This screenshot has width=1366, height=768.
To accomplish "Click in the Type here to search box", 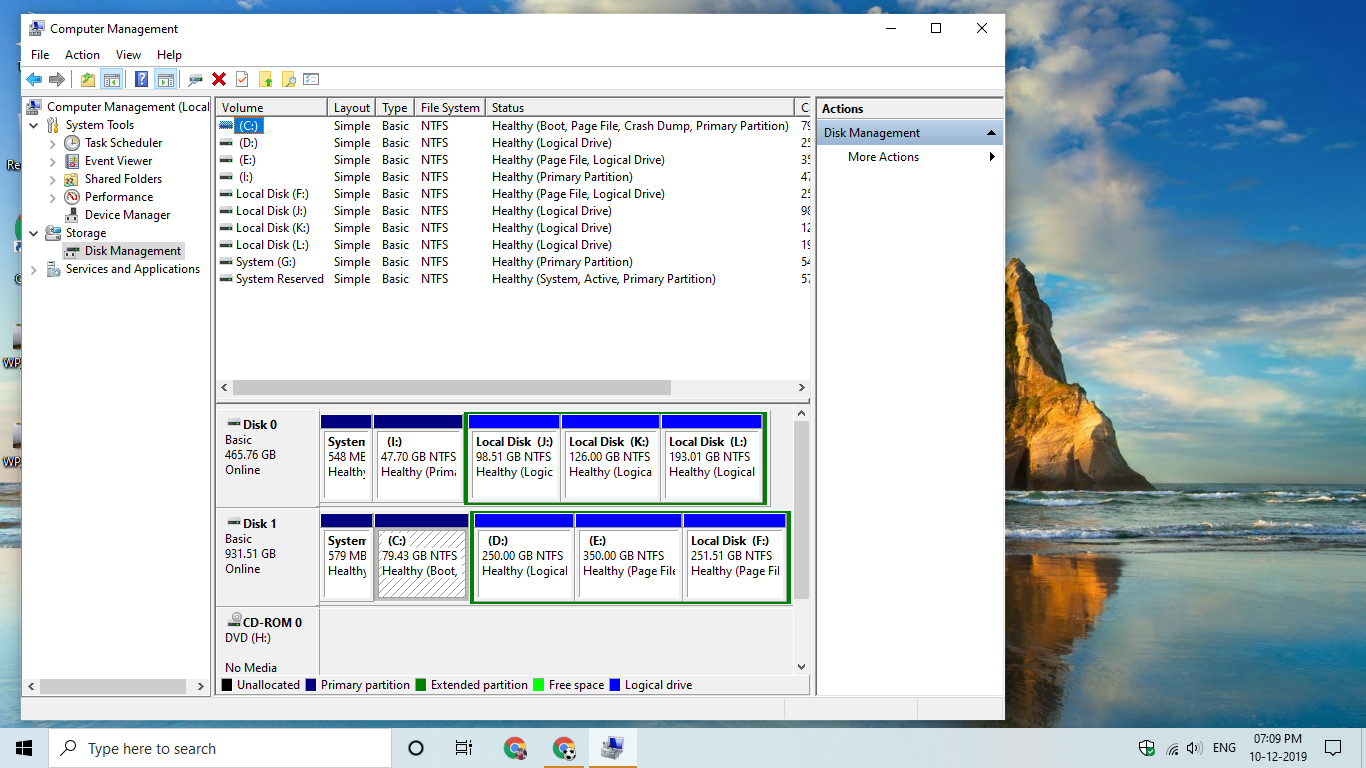I will [x=219, y=748].
